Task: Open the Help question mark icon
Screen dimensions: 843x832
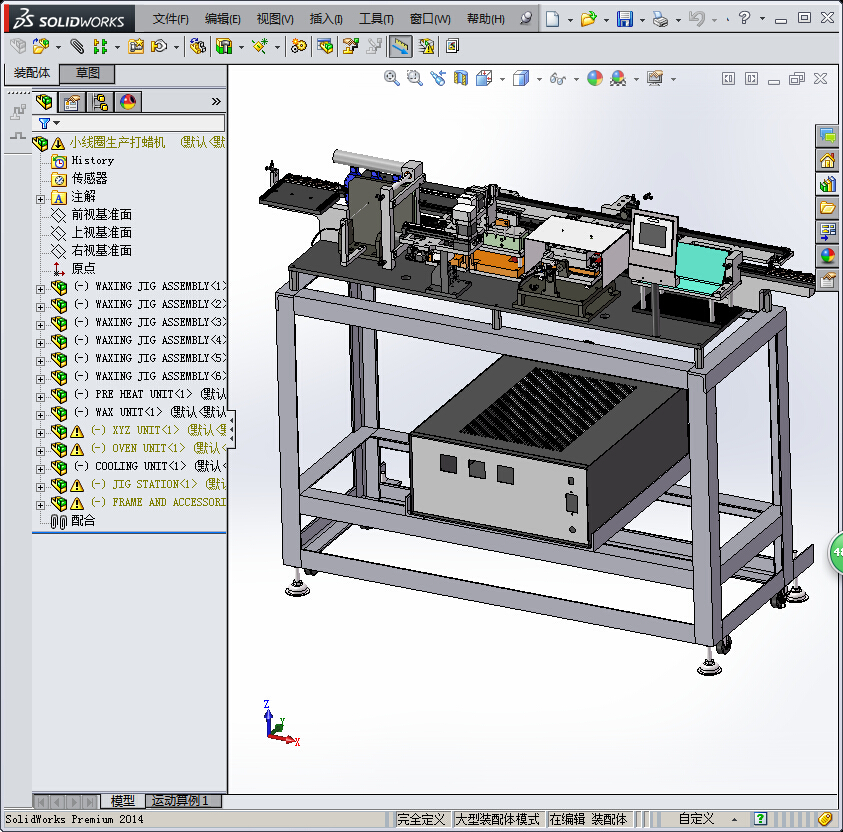Action: click(745, 18)
